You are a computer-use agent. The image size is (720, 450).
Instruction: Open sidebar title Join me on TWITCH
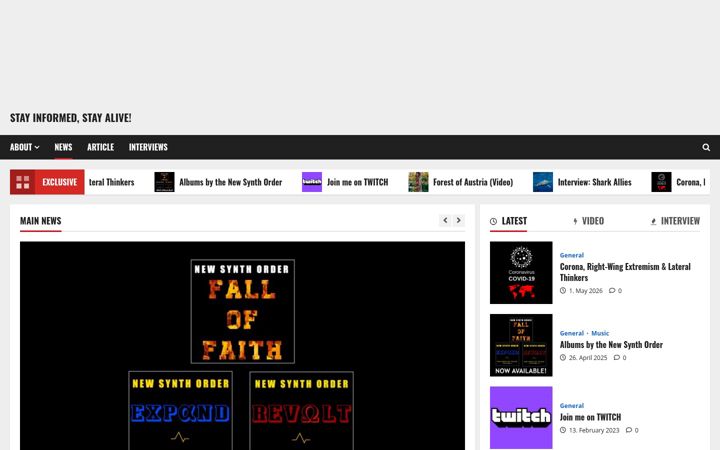590,417
